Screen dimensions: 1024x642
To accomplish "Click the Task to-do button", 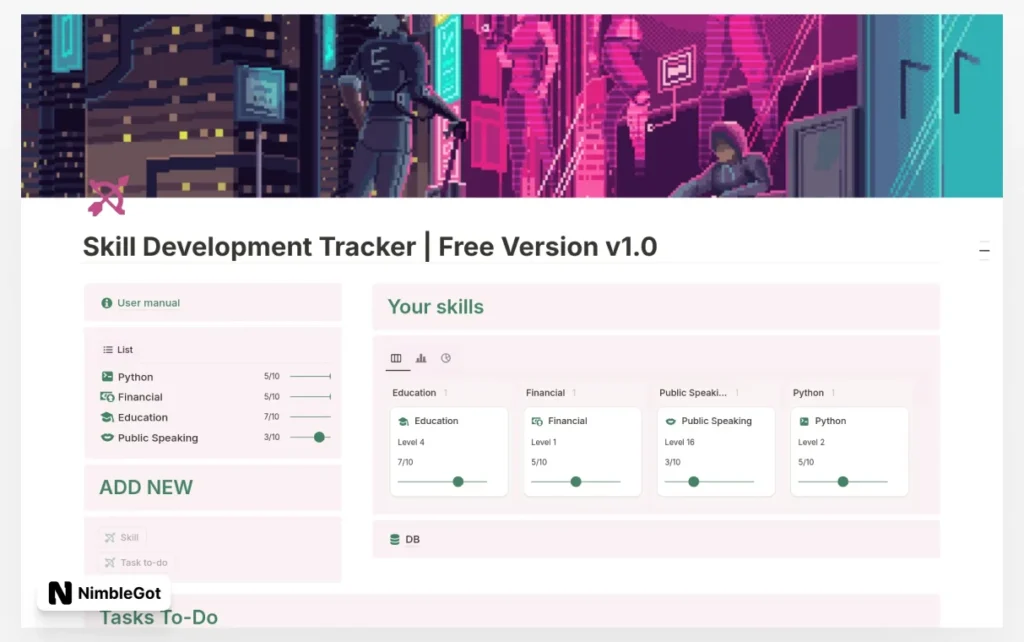I will tap(136, 562).
